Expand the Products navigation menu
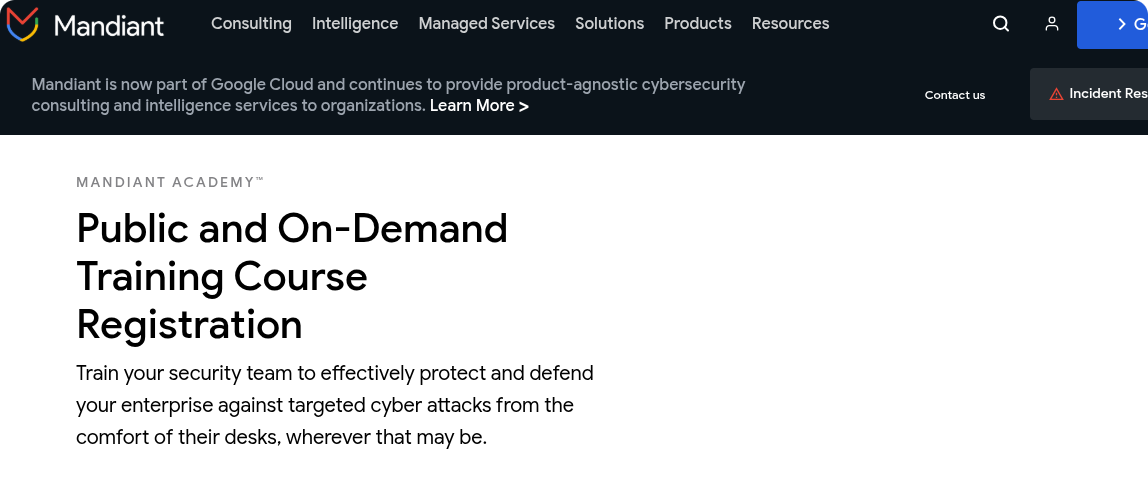Viewport: 1148px width, 482px height. [698, 24]
